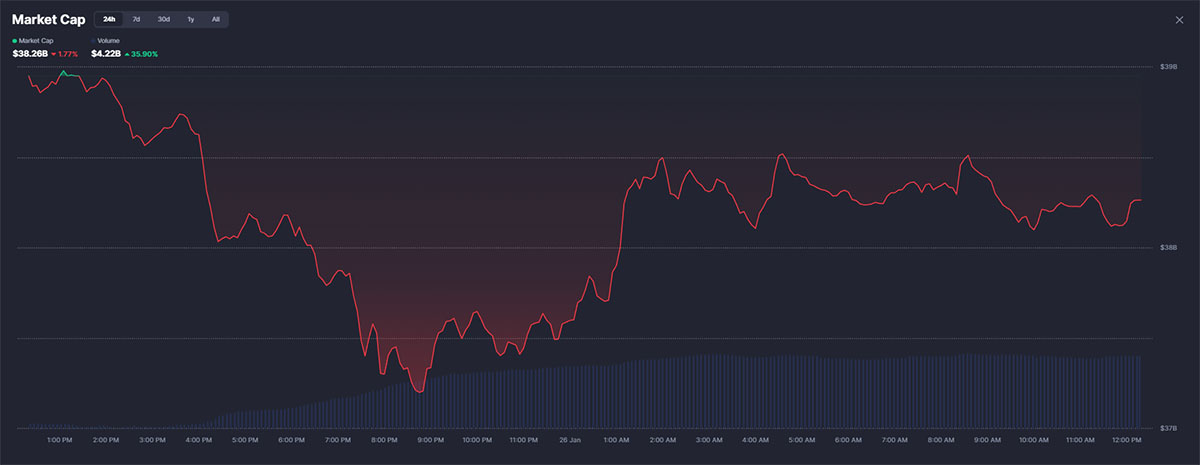
Task: Switch to the 7d time range
Action: 136,19
